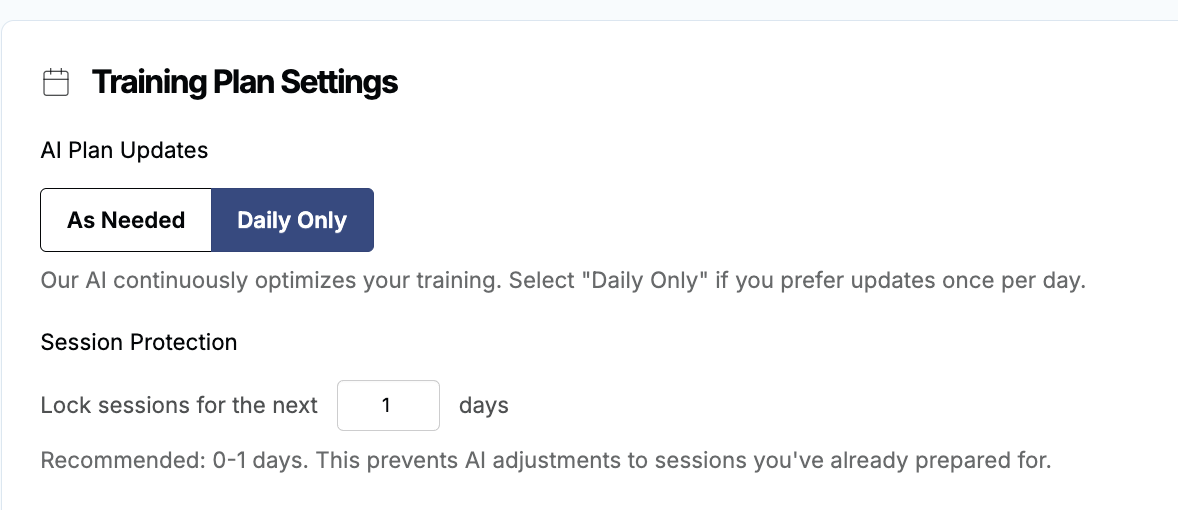Screen dimensions: 1178x510
Task: Click the "days" text after the number field
Action: click(484, 406)
